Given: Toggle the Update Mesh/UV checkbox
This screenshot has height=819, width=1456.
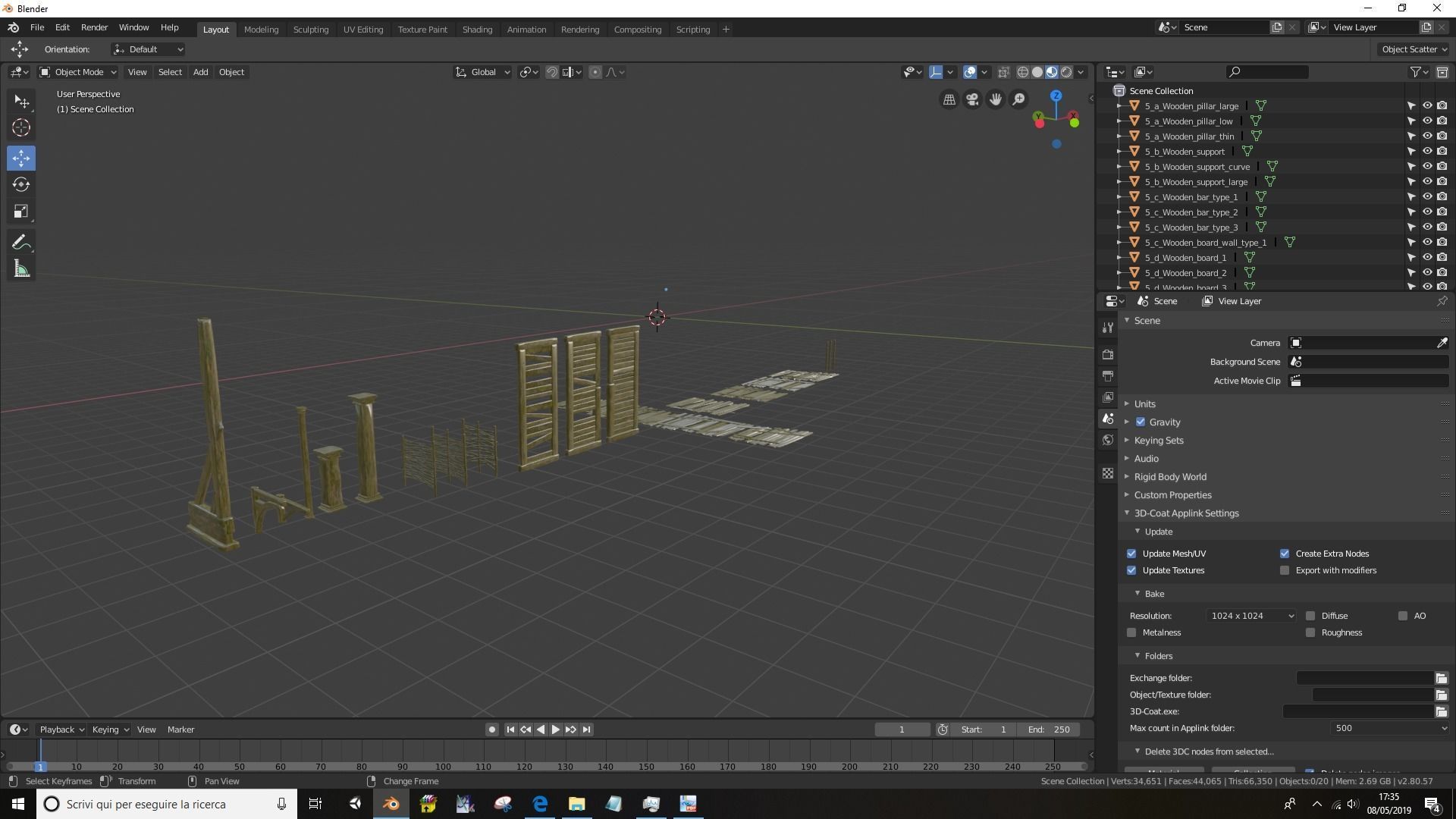Looking at the screenshot, I should [1131, 554].
